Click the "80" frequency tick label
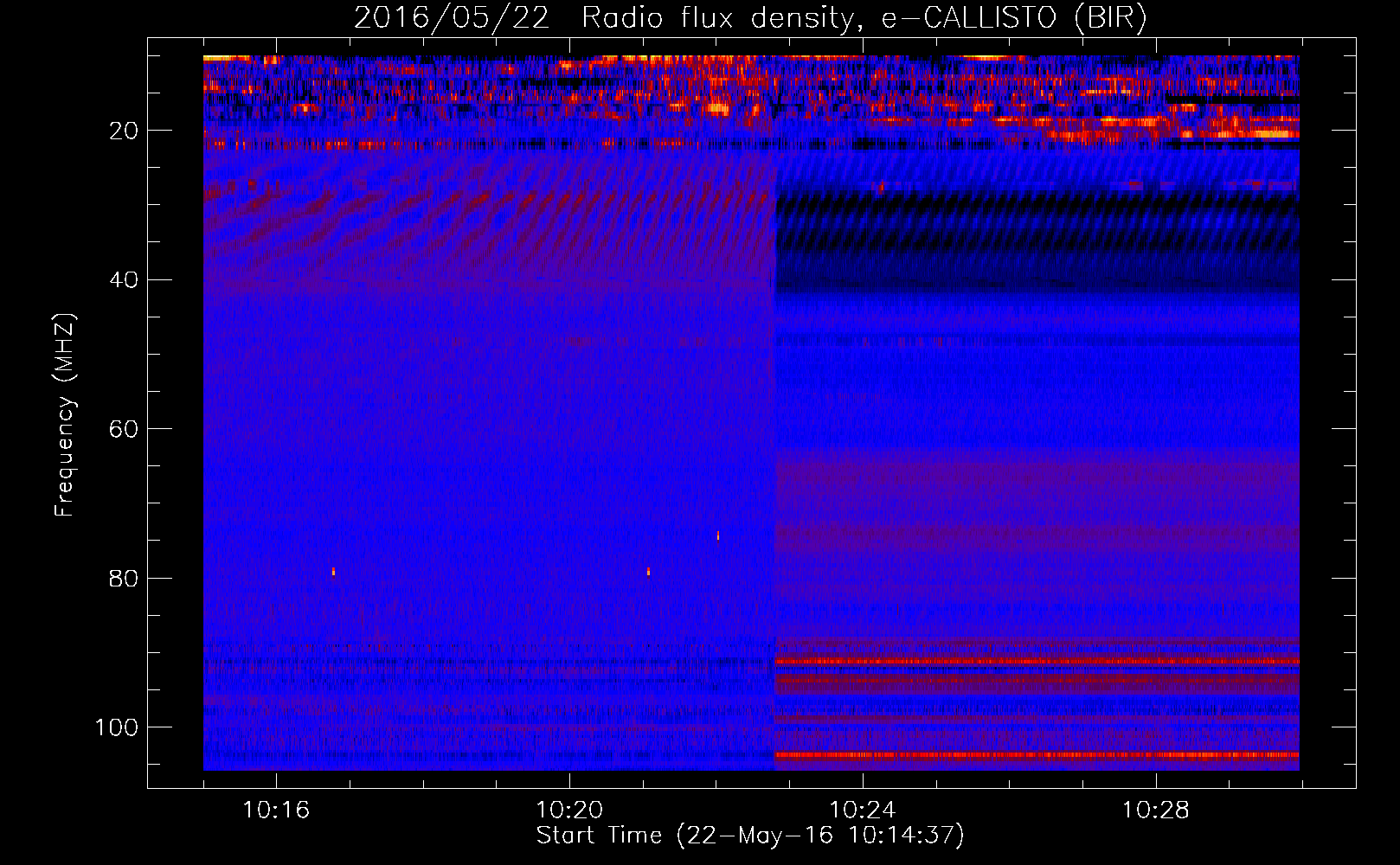This screenshot has width=1400, height=865. [x=125, y=578]
